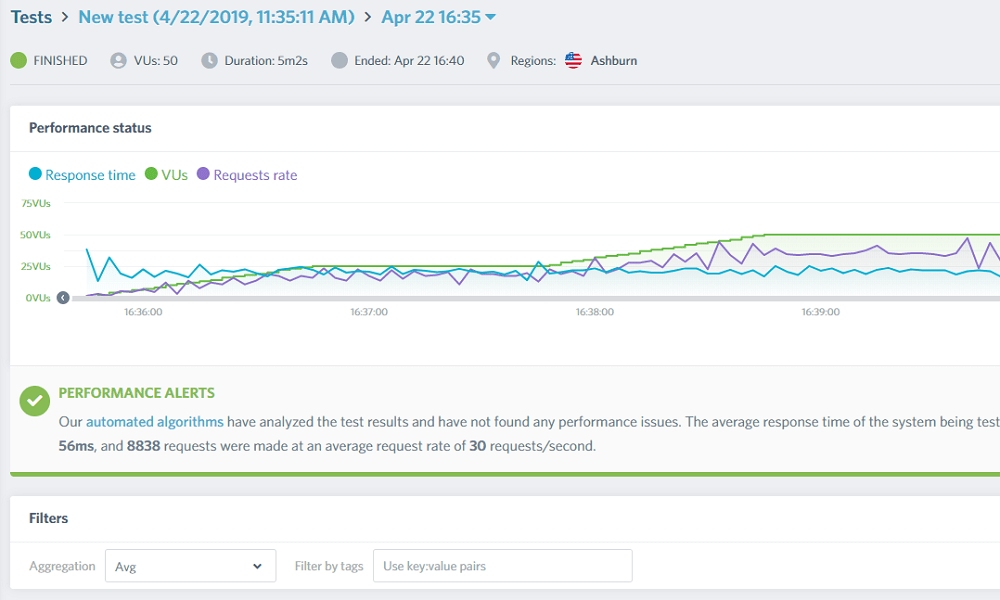Click the 0VUs y-axis label

tap(38, 298)
